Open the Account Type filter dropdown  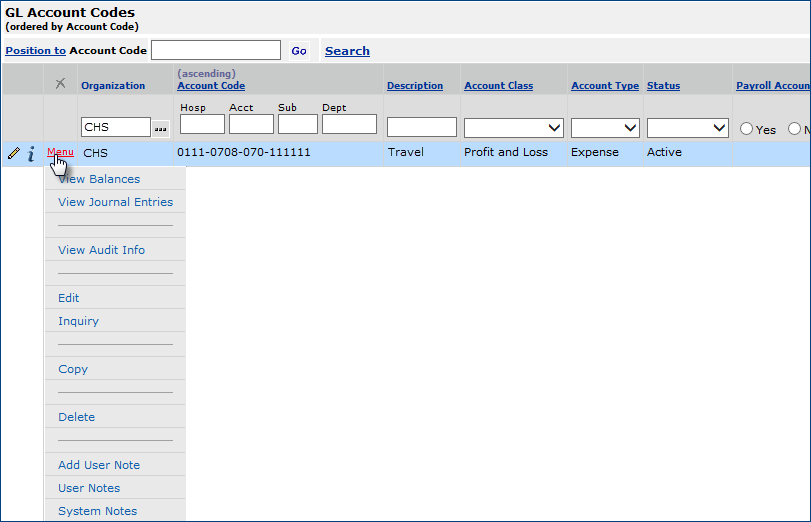click(x=605, y=128)
